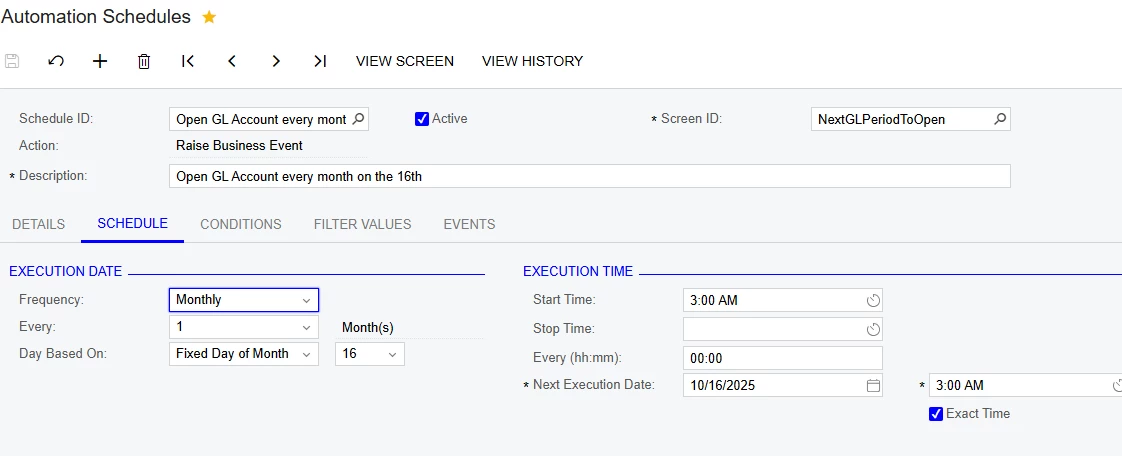This screenshot has height=456, width=1122.
Task: Uncheck the Exact Time checkbox
Action: [x=936, y=414]
